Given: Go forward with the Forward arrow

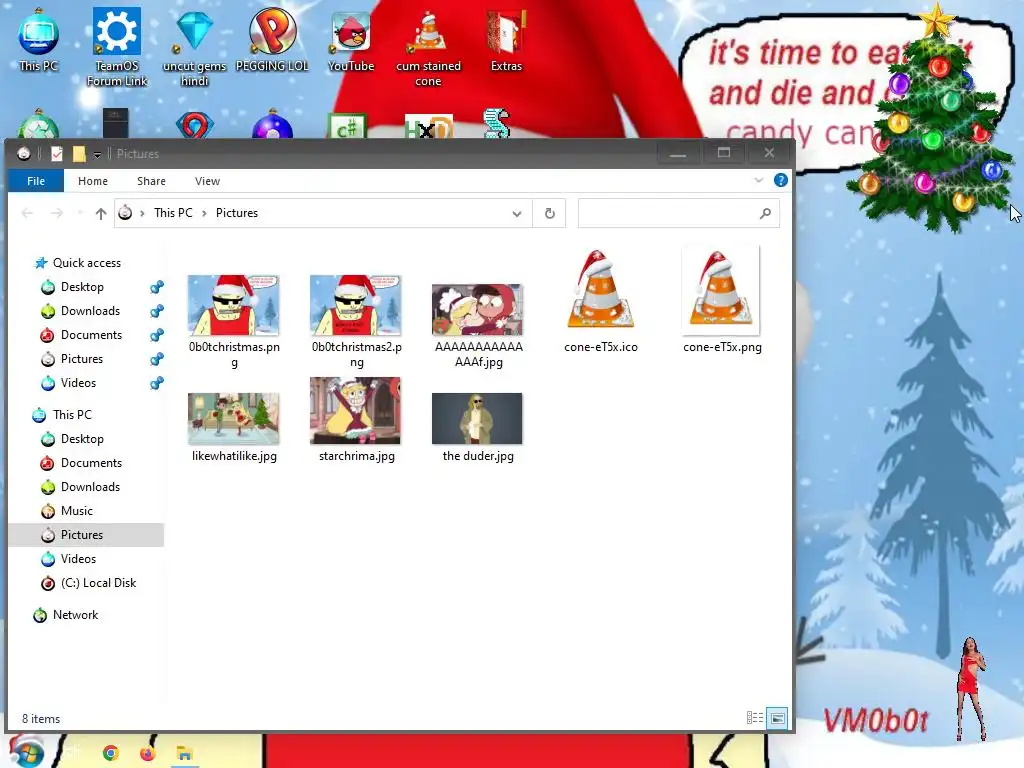Looking at the screenshot, I should coord(57,213).
